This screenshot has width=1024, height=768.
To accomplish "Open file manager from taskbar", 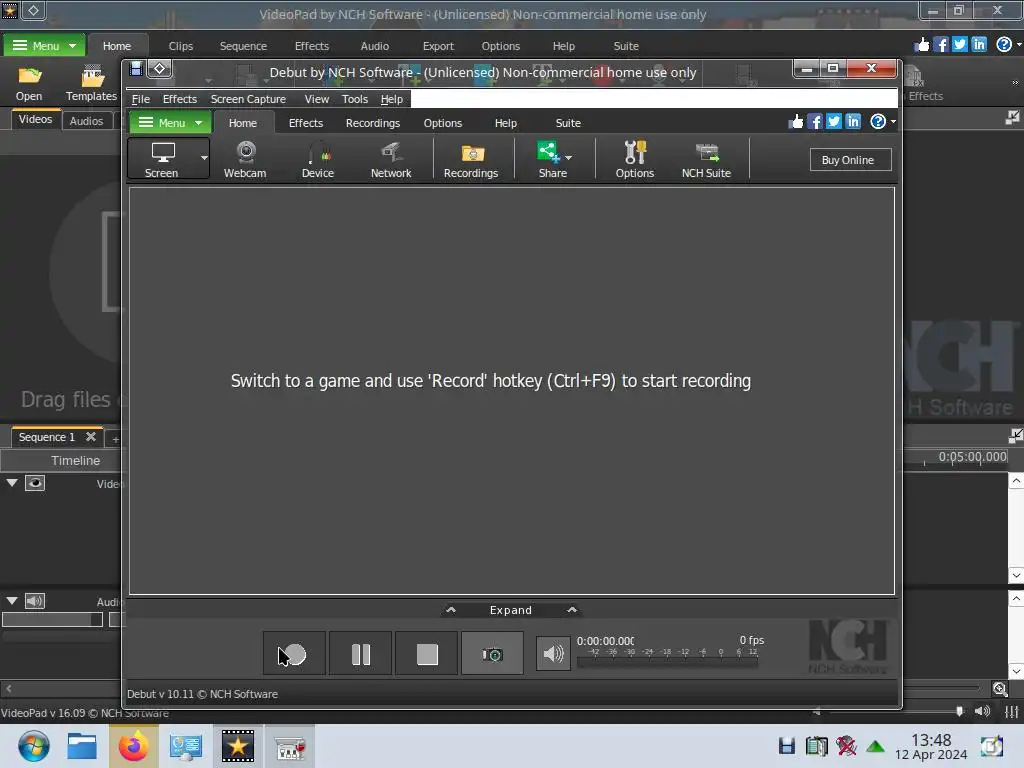I will tap(82, 746).
